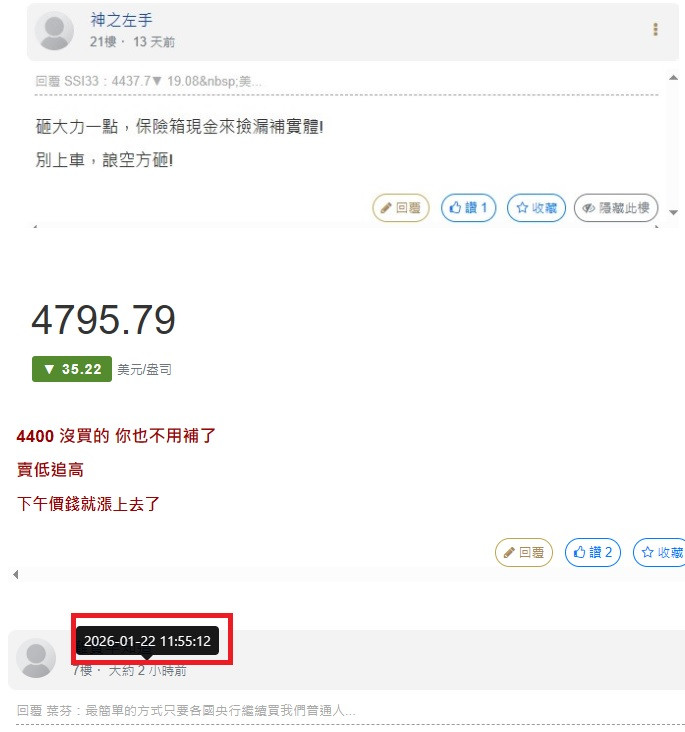The width and height of the screenshot is (685, 732).
Task: Click the green 35.22 price change badge
Action: pyautogui.click(x=72, y=369)
